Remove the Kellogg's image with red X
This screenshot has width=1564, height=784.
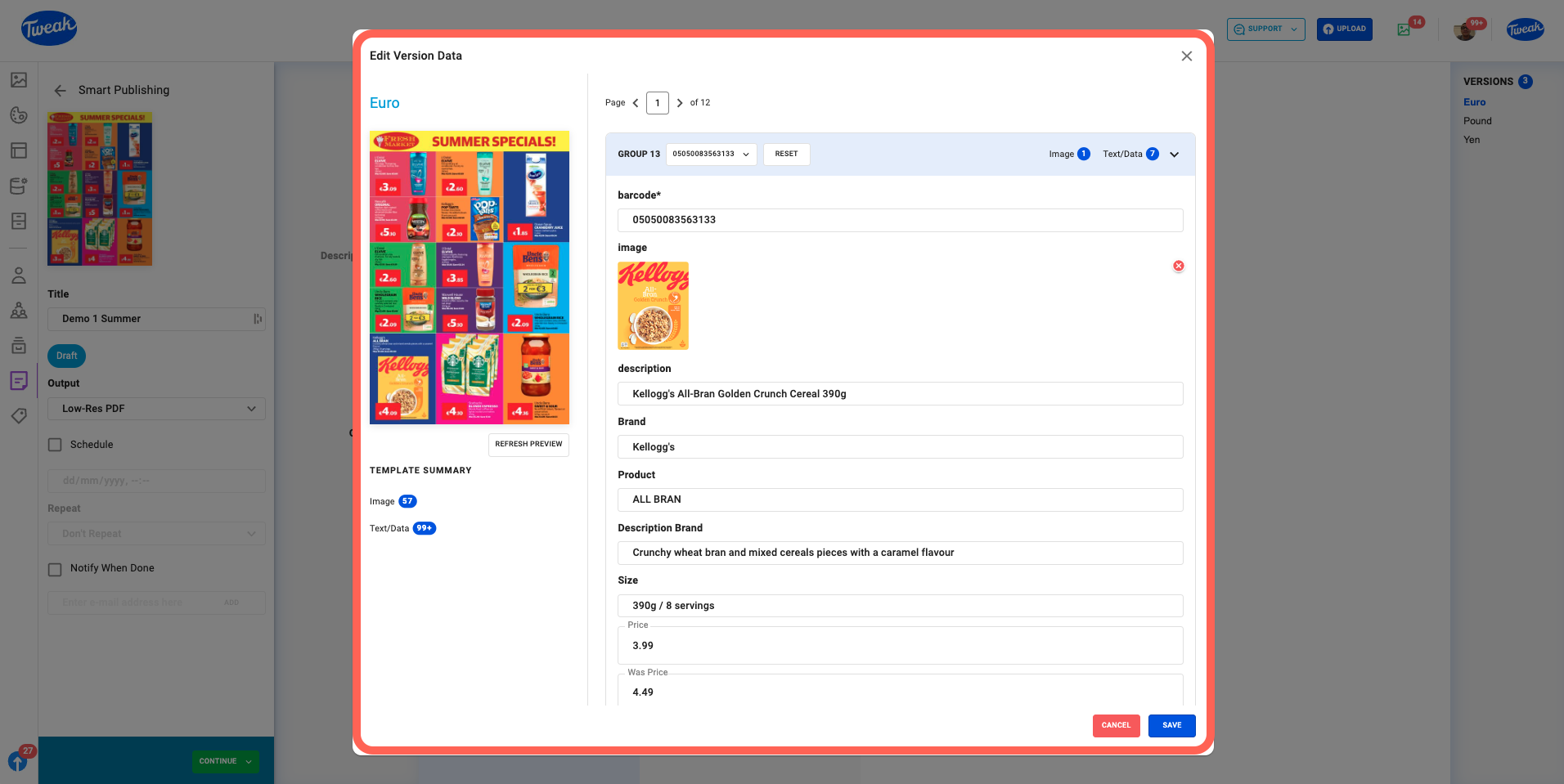(1179, 266)
